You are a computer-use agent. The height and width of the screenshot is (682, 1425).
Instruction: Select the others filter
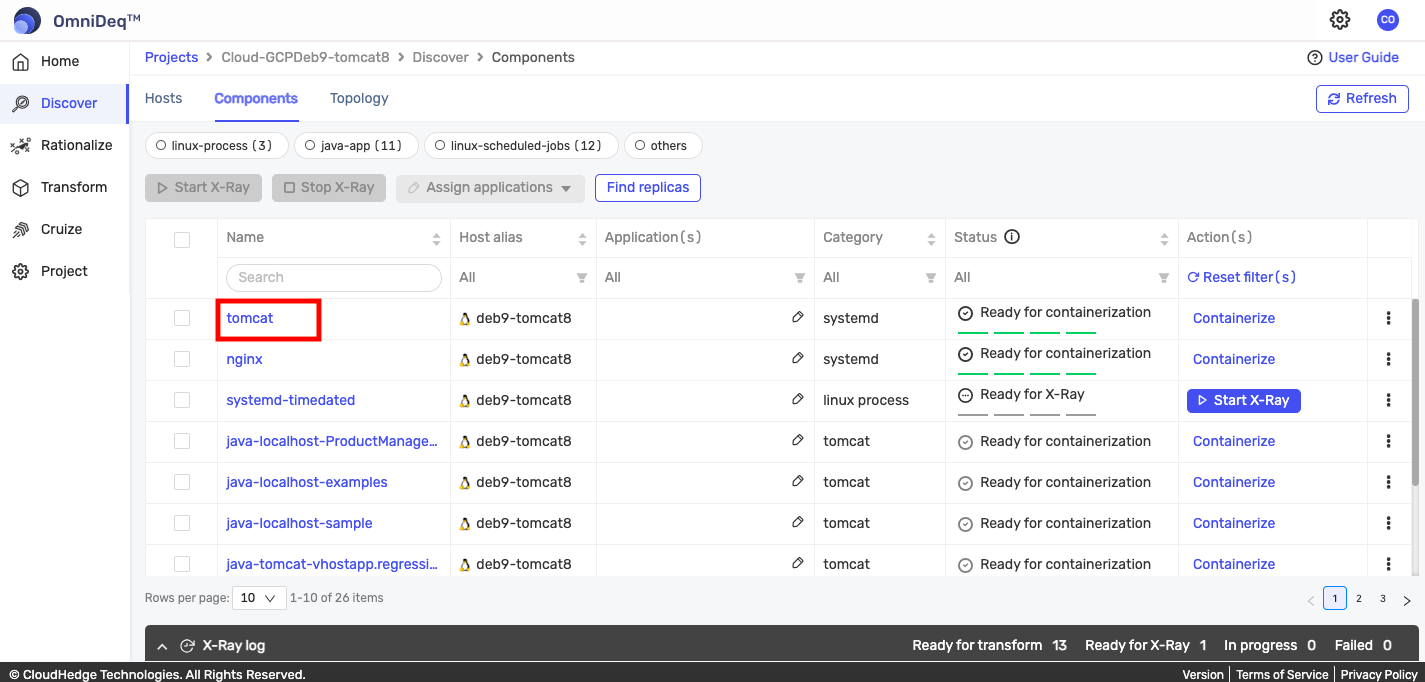pyautogui.click(x=662, y=146)
